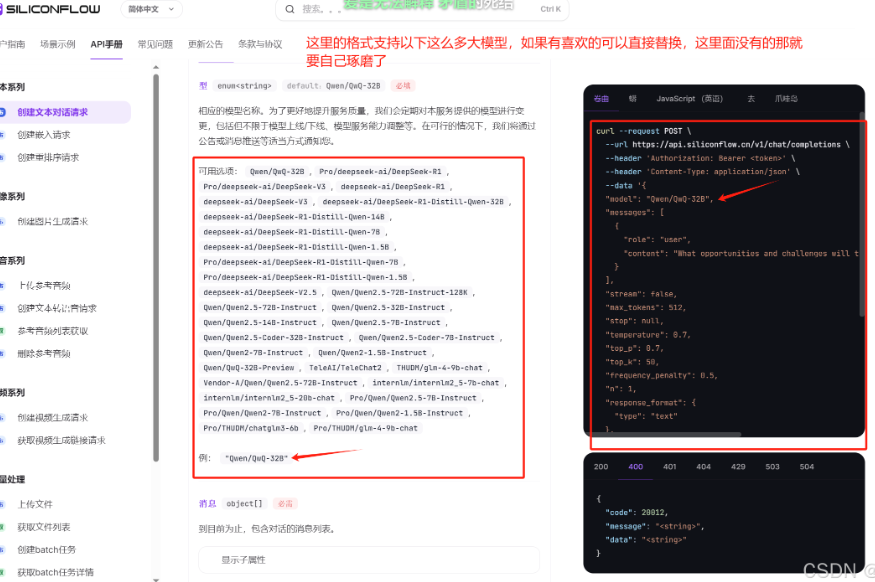Click the API URL line in the curl code
This screenshot has width=875, height=582.
(x=727, y=145)
